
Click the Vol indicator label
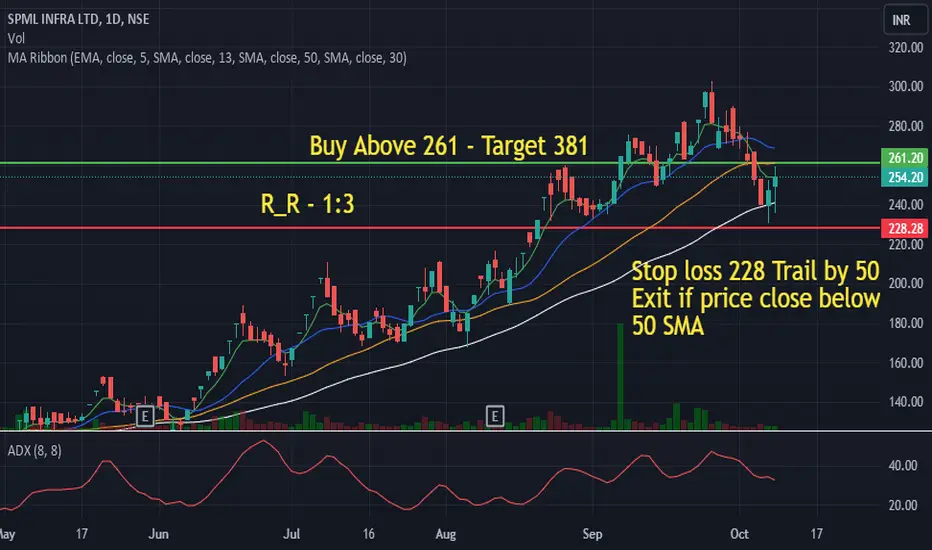pyautogui.click(x=16, y=39)
